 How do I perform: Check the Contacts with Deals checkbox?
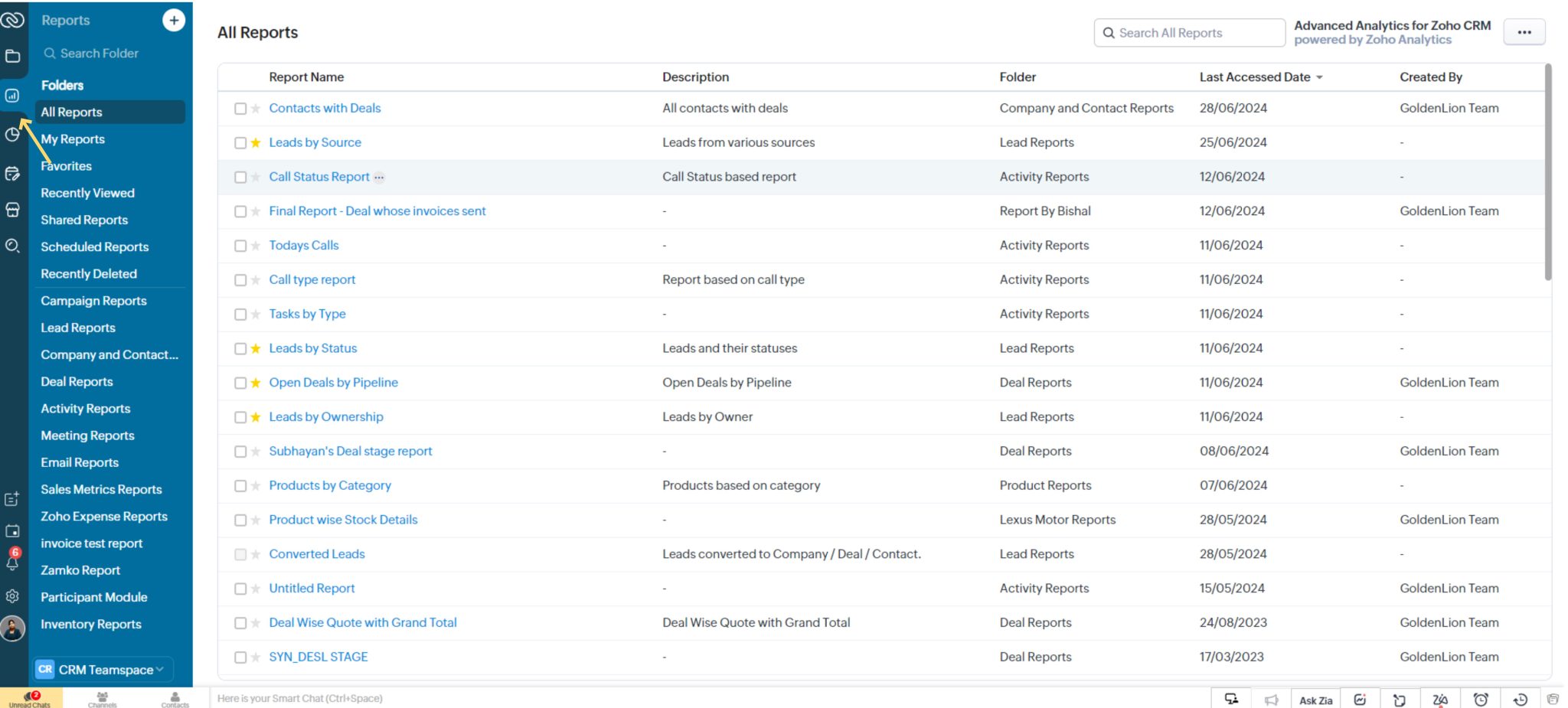point(240,108)
